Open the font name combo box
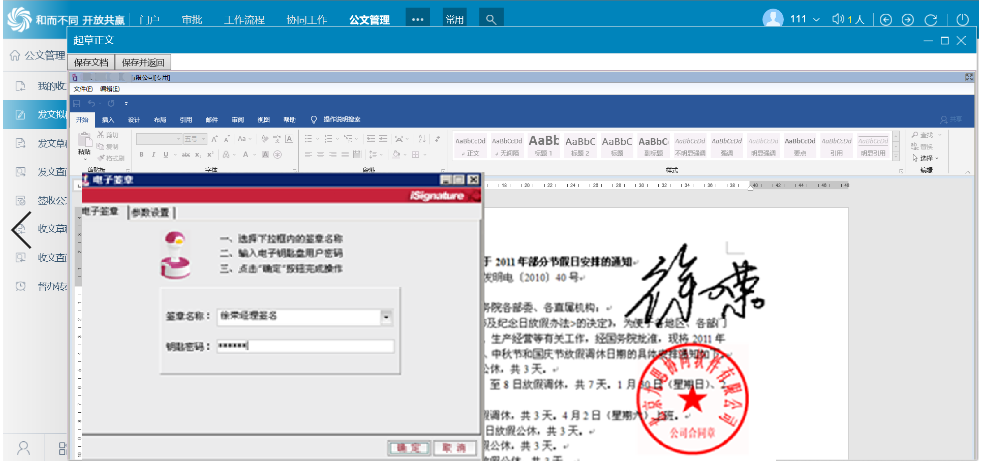Image resolution: width=982 pixels, height=461 pixels. [159, 139]
